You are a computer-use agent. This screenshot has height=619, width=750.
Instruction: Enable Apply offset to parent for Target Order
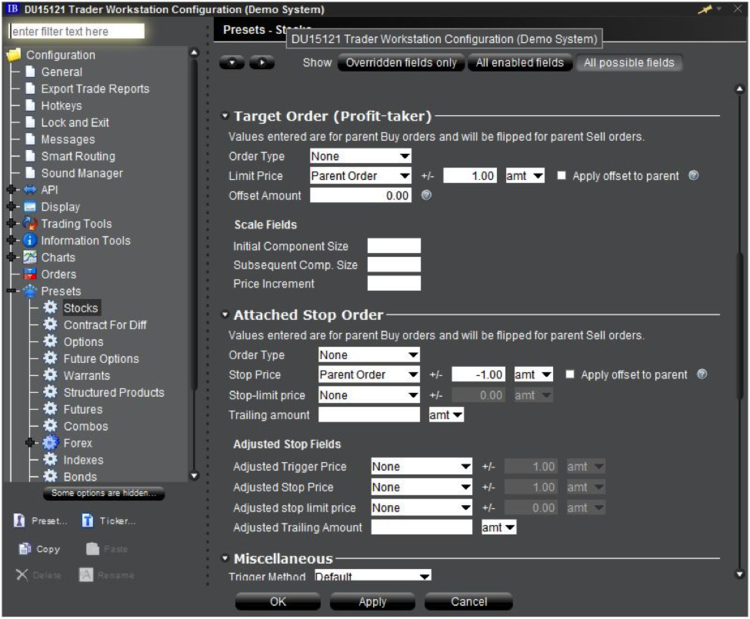coord(562,176)
